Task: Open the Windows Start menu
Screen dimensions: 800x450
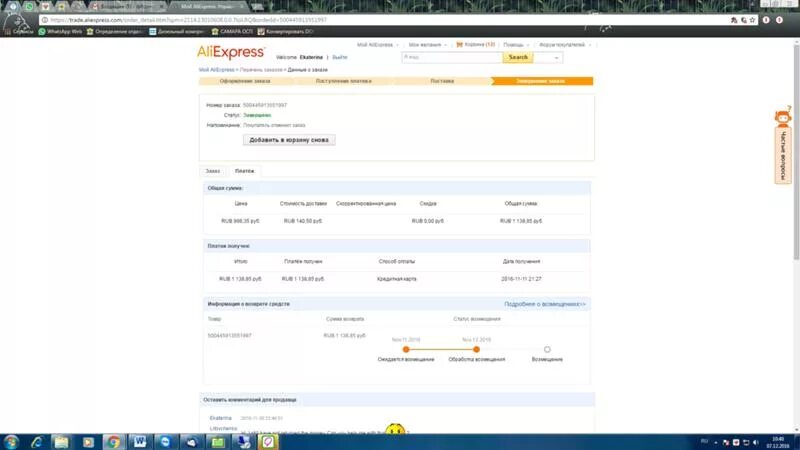Action: tap(11, 442)
